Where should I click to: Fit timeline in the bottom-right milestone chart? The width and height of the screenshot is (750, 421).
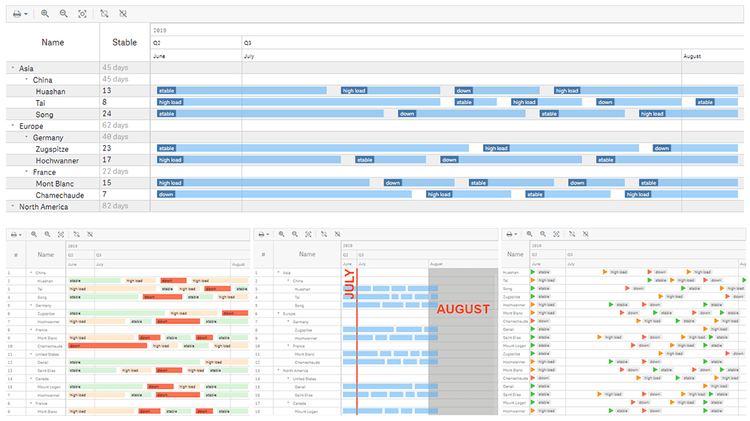pyautogui.click(x=559, y=234)
